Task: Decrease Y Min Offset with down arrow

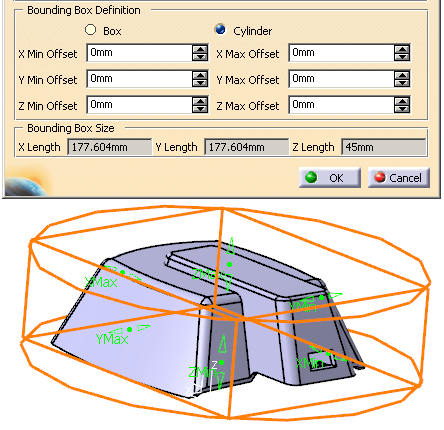Action: (200, 83)
